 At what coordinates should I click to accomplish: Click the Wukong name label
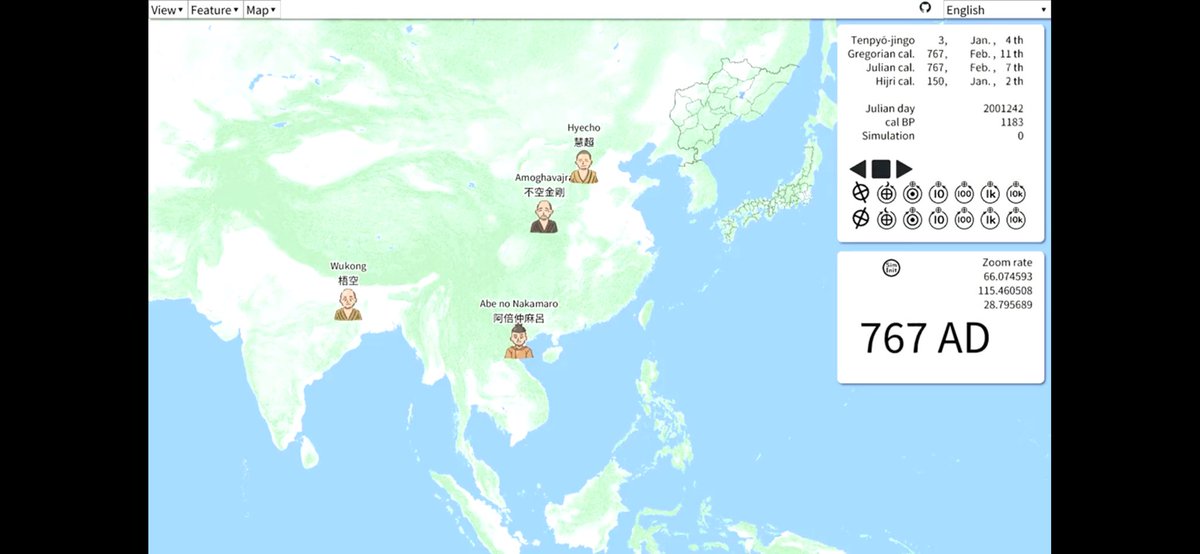tap(348, 267)
